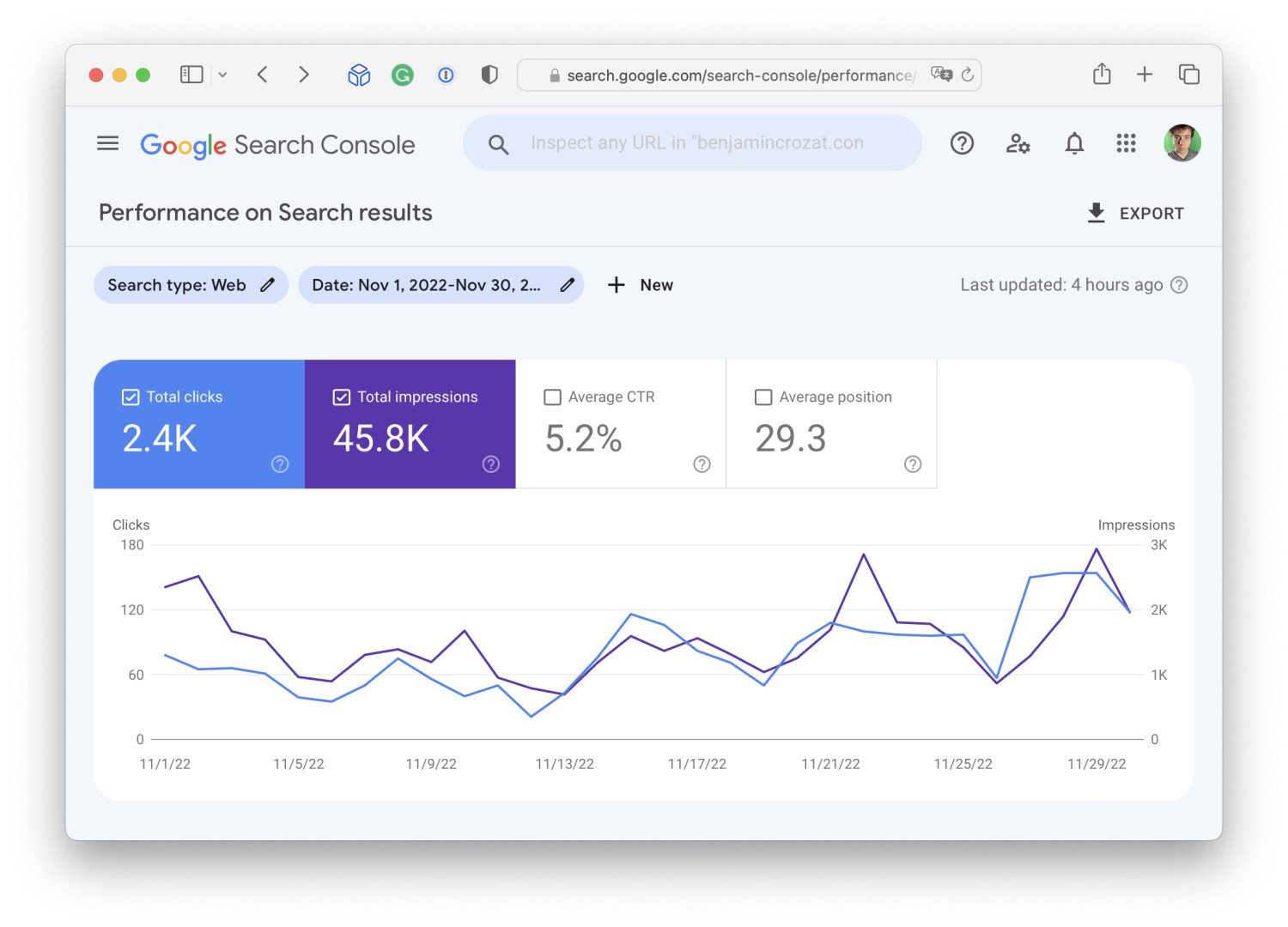
Task: Click the Grammarly extension icon
Action: 402,76
